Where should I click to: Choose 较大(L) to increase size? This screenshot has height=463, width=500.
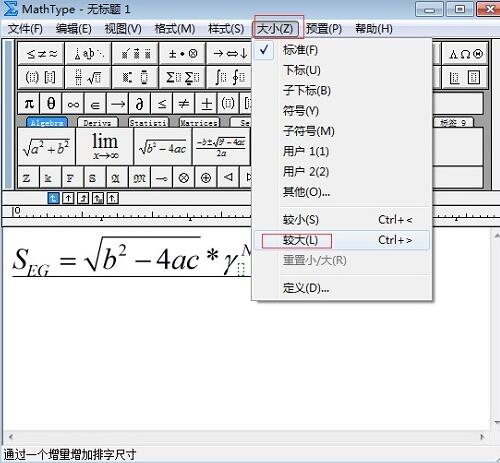pyautogui.click(x=342, y=240)
